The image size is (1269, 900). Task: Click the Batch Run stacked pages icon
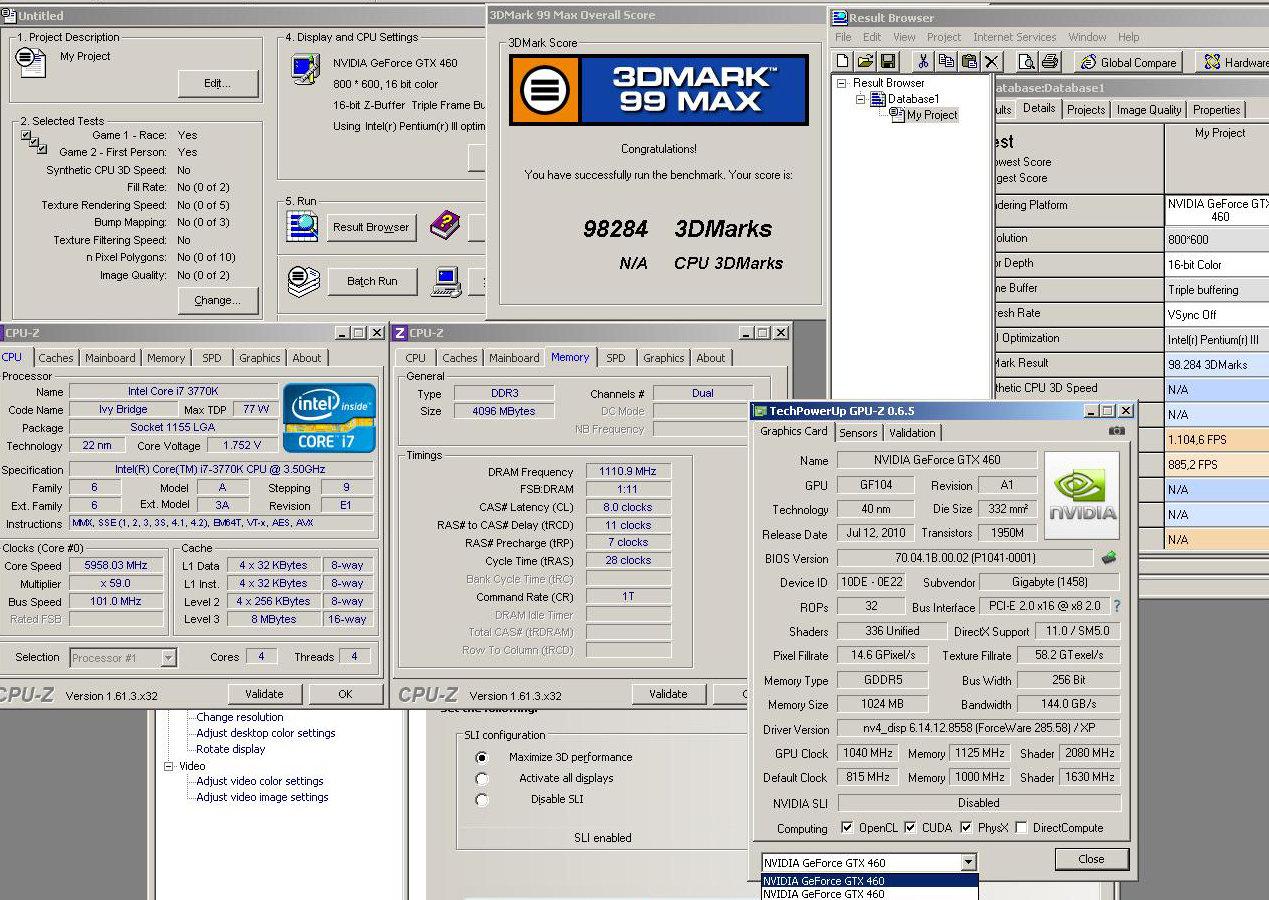(303, 281)
